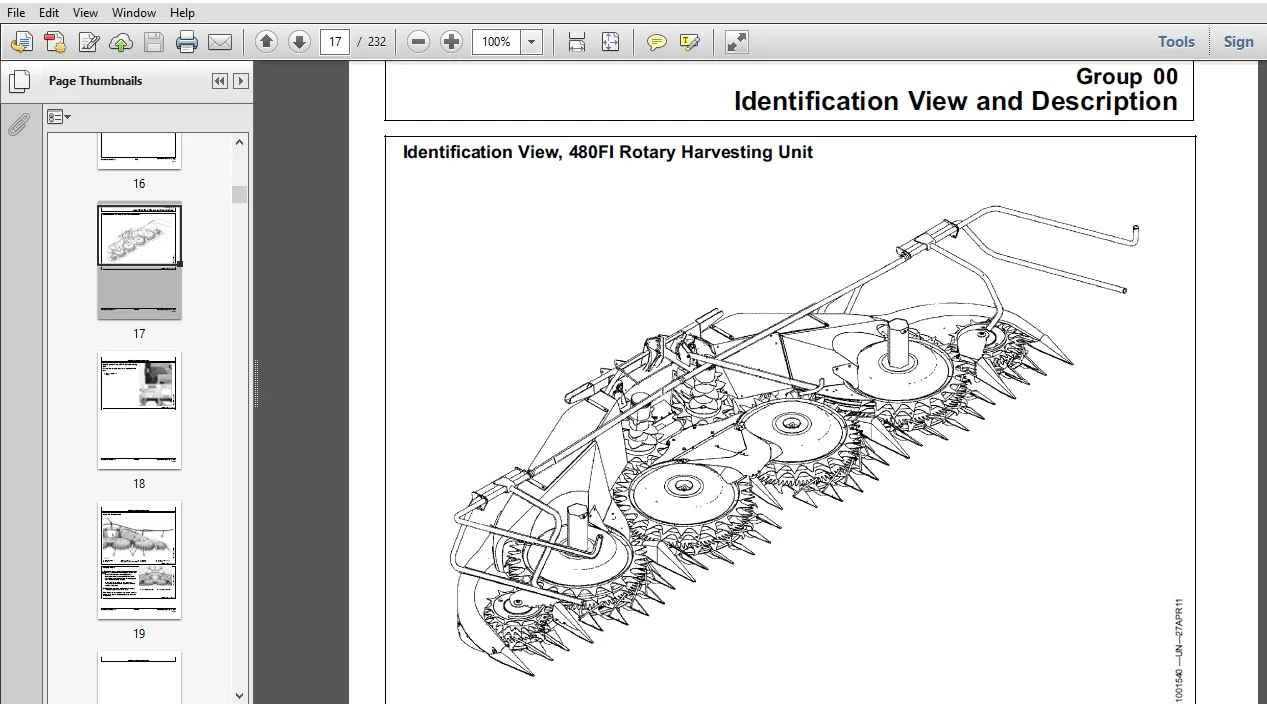Click 'Identification View, 480FI Rotary Harvesting Unit' text
1267x704 pixels.
(x=608, y=152)
